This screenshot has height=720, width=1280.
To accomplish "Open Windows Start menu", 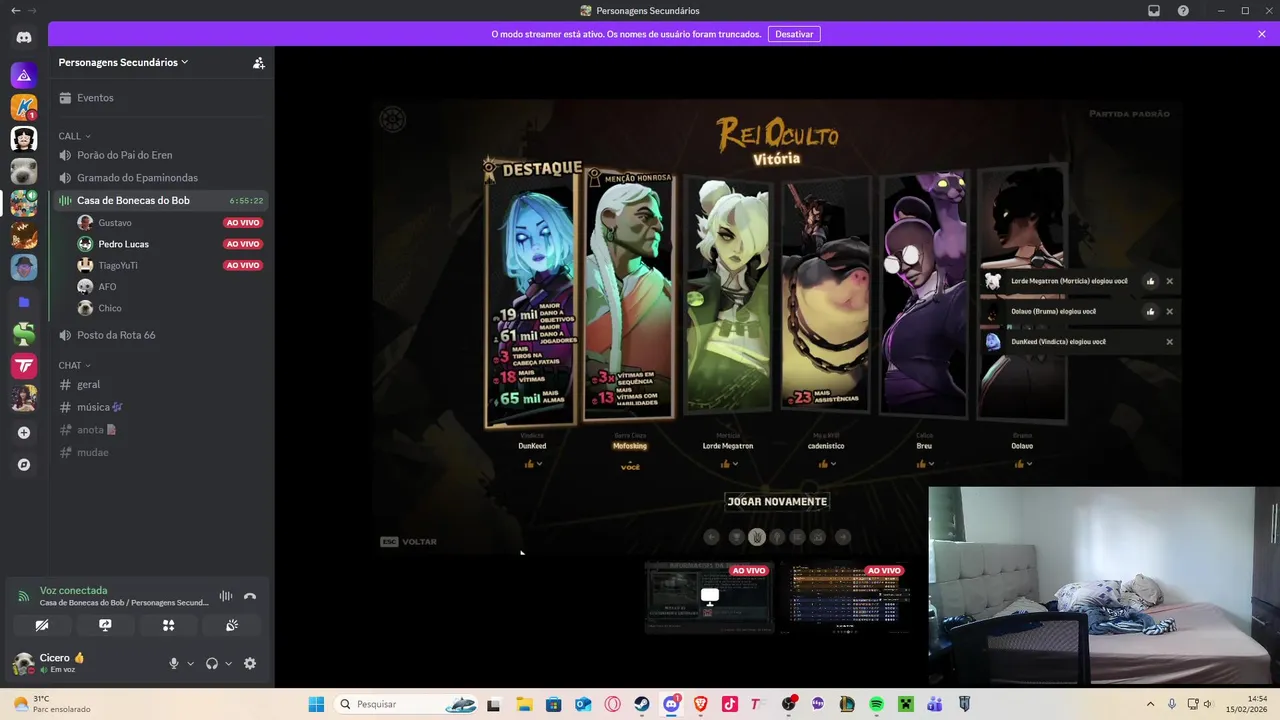I will tap(316, 704).
